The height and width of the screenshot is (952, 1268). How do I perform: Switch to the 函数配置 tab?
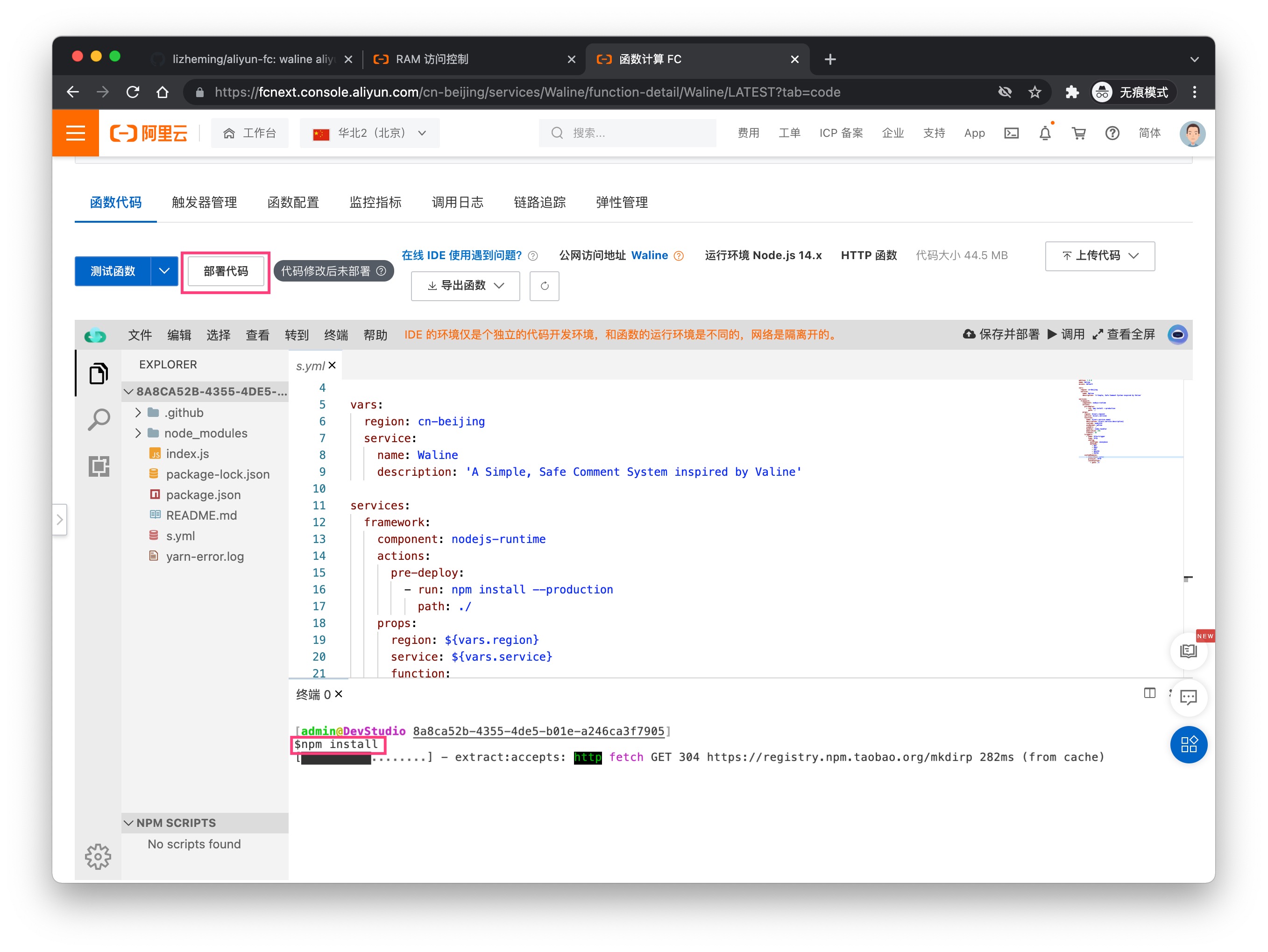click(x=293, y=202)
